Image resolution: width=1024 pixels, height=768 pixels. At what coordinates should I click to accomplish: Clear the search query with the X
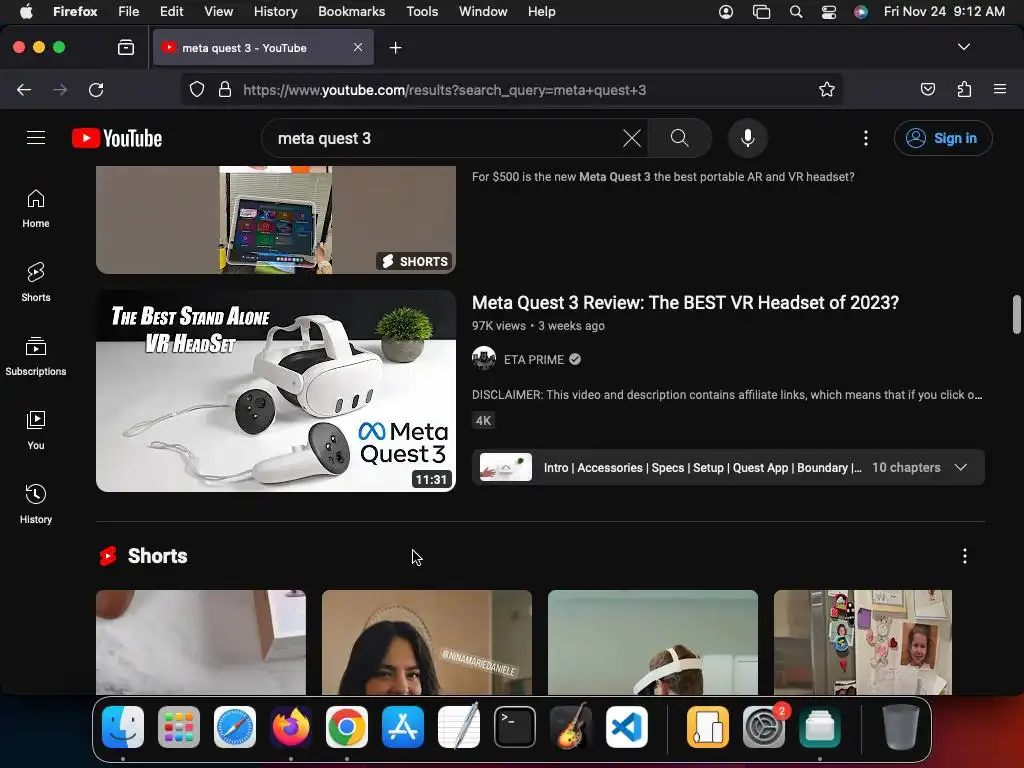coord(632,138)
